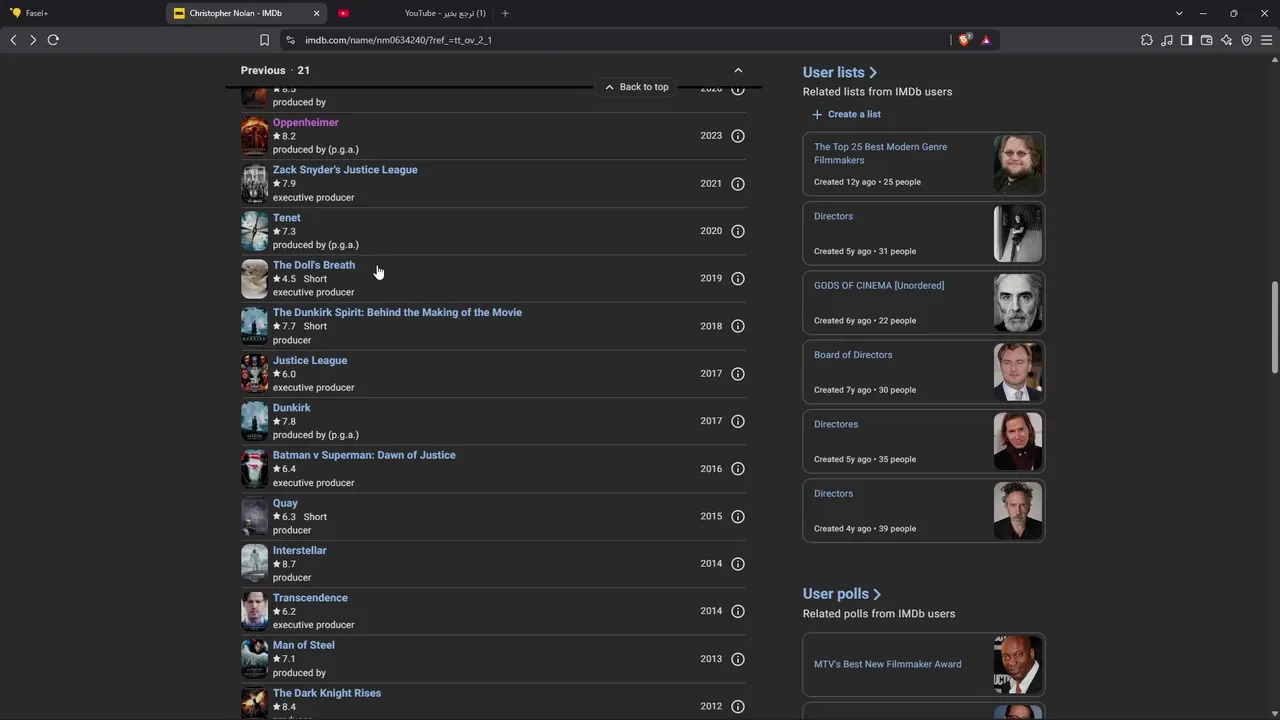Open Brave Shields panel
This screenshot has width=1280, height=720.
tap(965, 40)
